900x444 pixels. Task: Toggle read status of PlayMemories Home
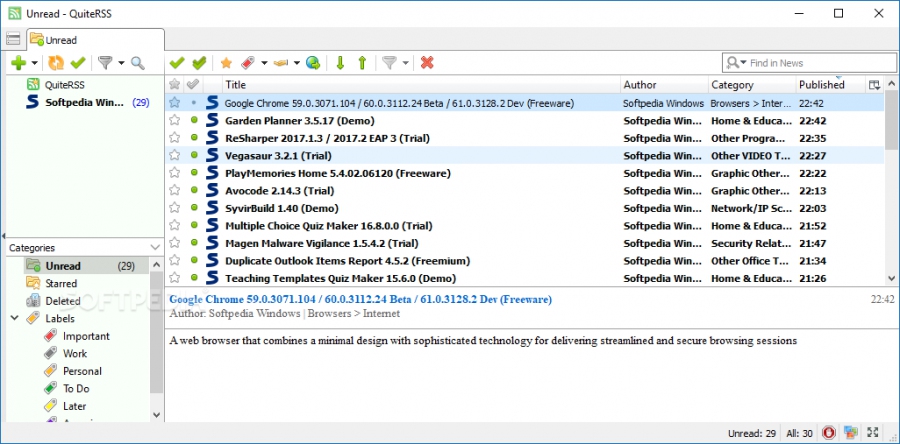click(x=194, y=173)
